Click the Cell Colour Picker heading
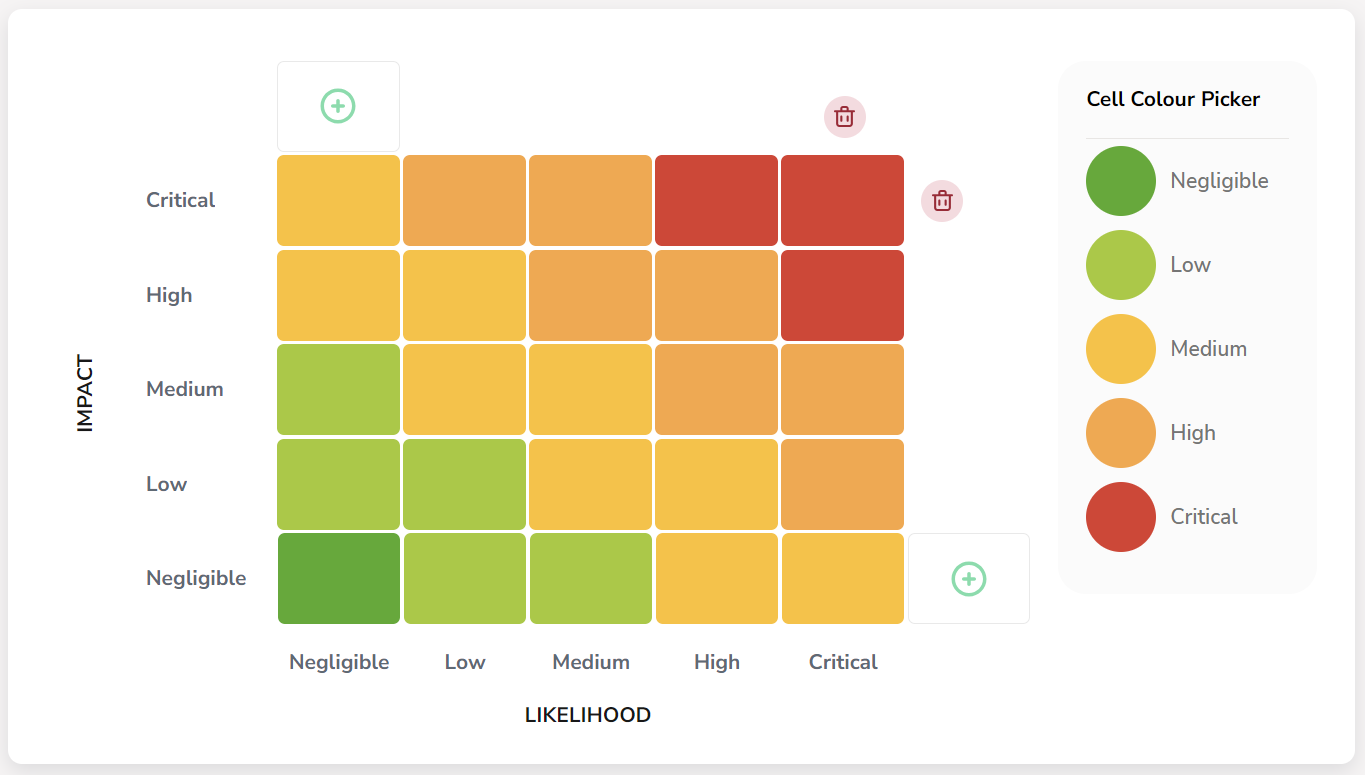1365x775 pixels. (x=1173, y=98)
